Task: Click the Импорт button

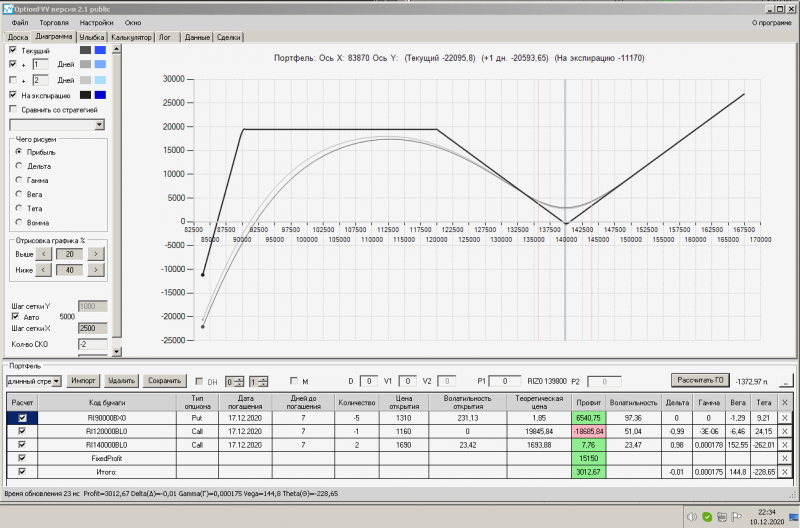Action: point(84,381)
